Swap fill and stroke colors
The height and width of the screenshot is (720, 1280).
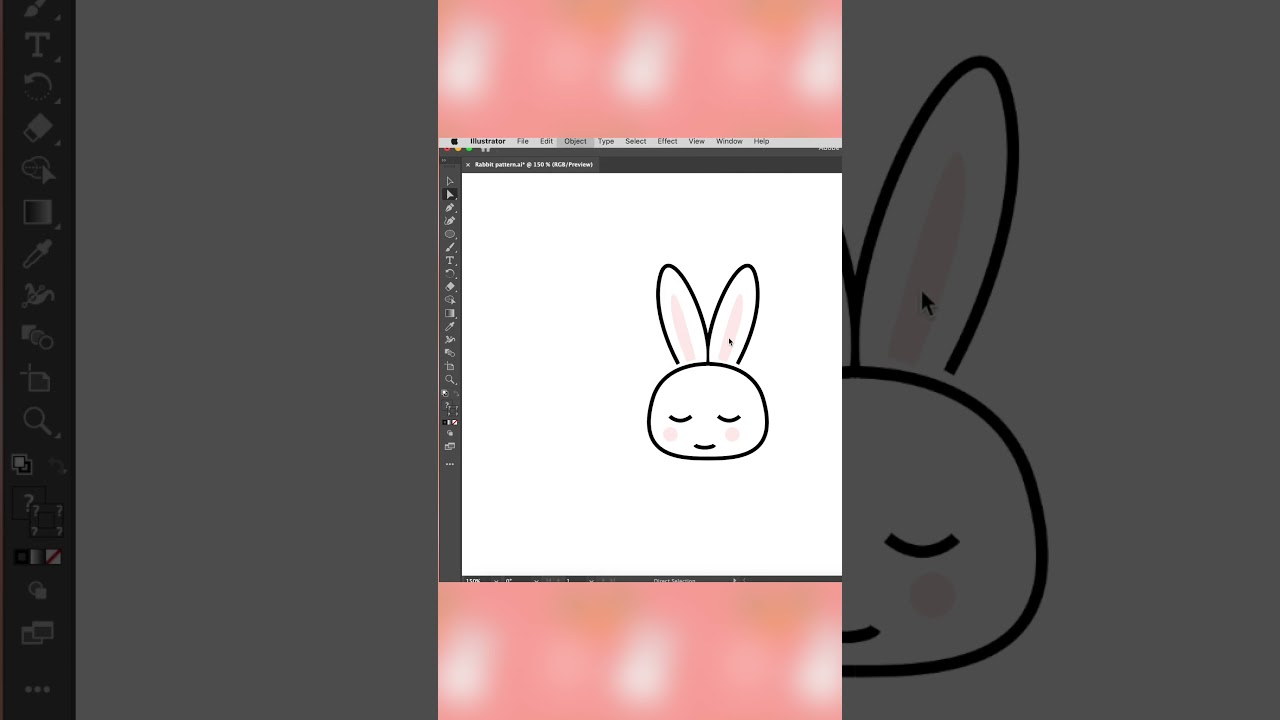(455, 393)
